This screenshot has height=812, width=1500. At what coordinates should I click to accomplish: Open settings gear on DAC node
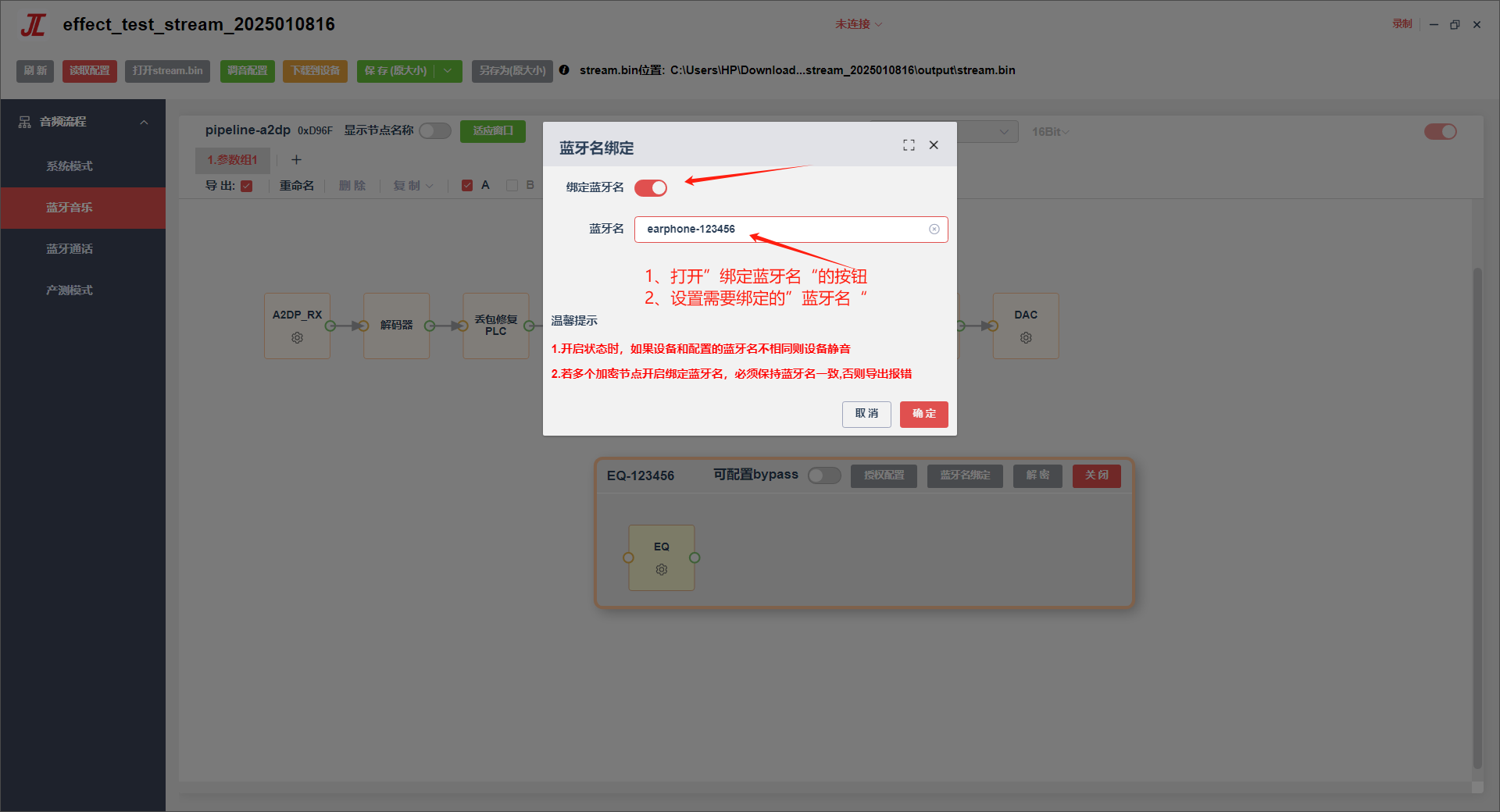point(1026,338)
